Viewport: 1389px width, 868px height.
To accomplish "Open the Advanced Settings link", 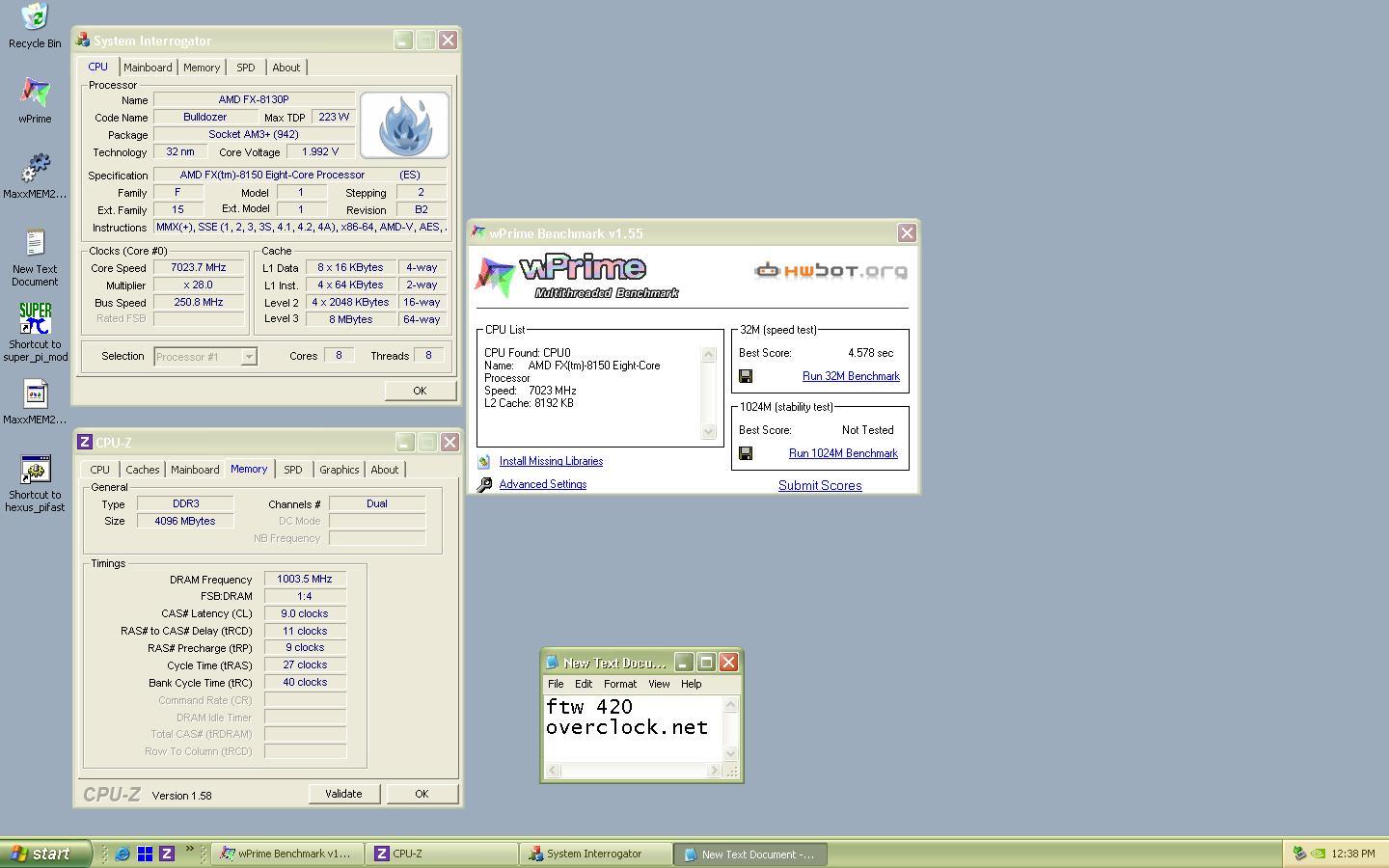I will pos(543,484).
